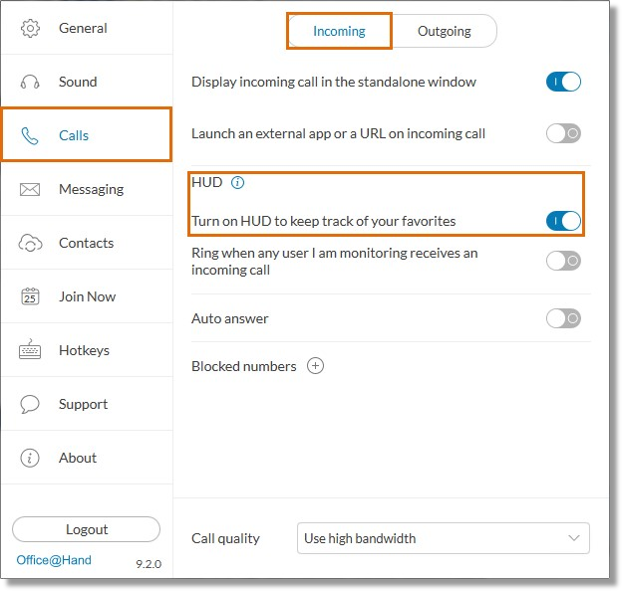624x593 pixels.
Task: Enable launch external app on incoming call
Action: (564, 133)
